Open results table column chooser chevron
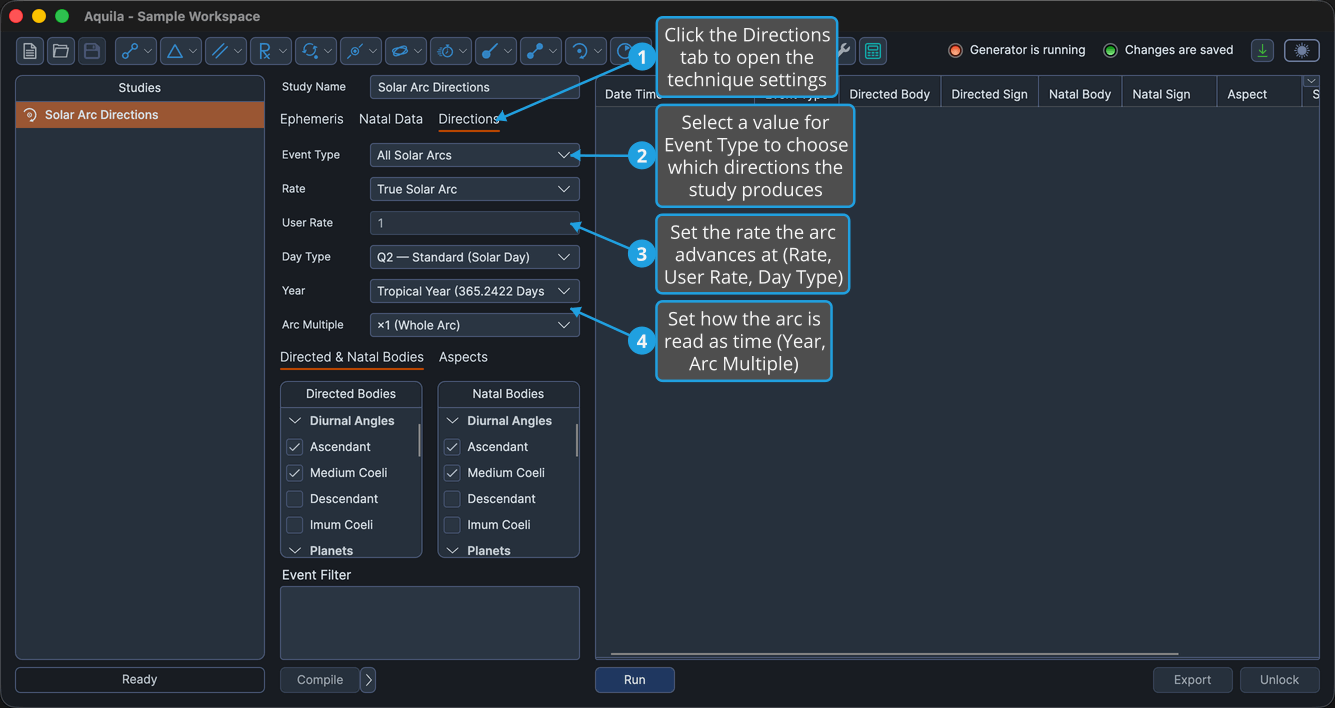The width and height of the screenshot is (1335, 708). click(1311, 81)
